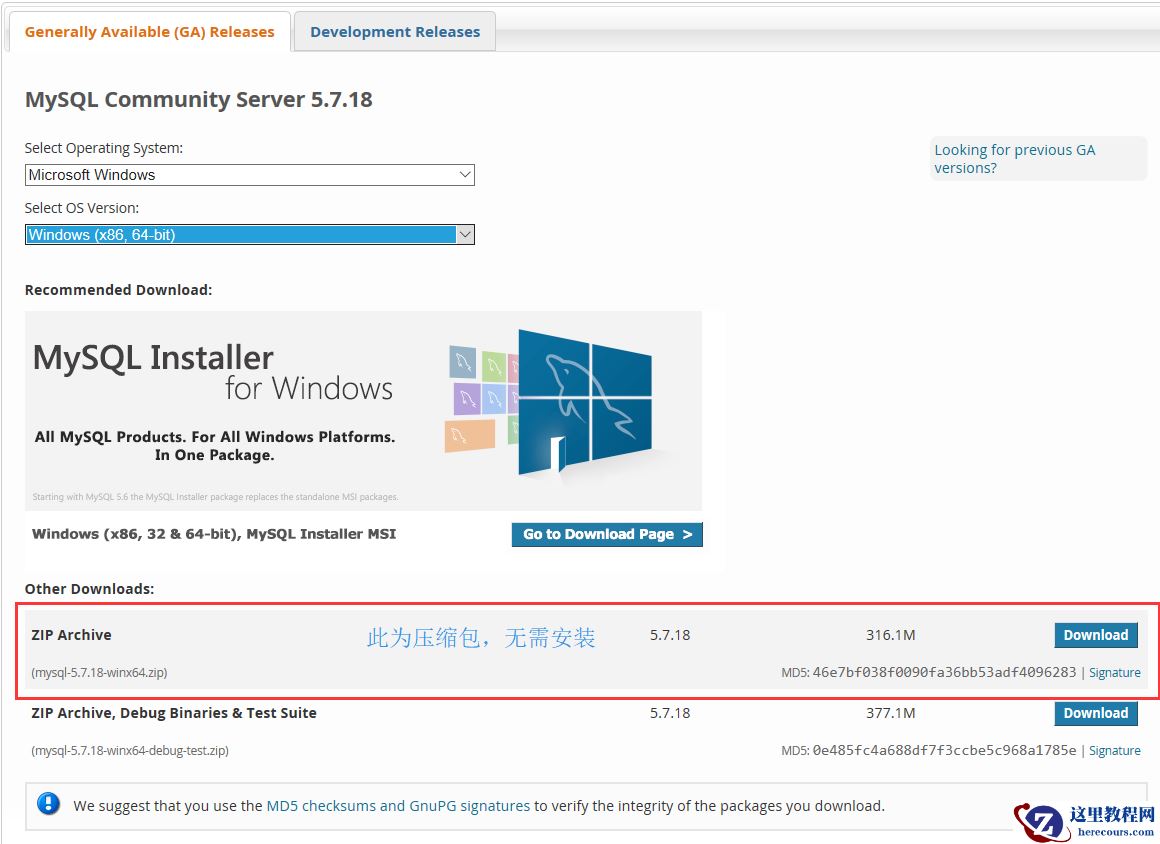Click the herecours.com watermark logo
Image resolution: width=1160 pixels, height=844 pixels.
click(1080, 820)
